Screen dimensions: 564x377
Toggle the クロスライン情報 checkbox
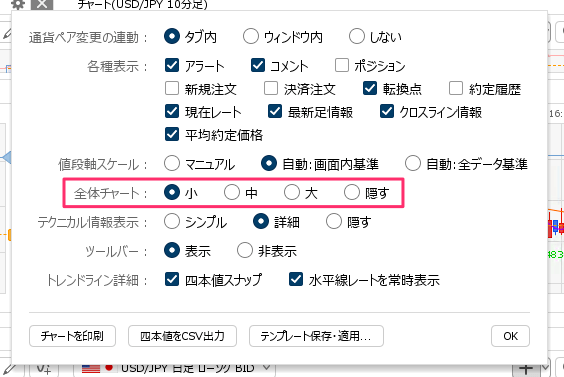pyautogui.click(x=387, y=112)
